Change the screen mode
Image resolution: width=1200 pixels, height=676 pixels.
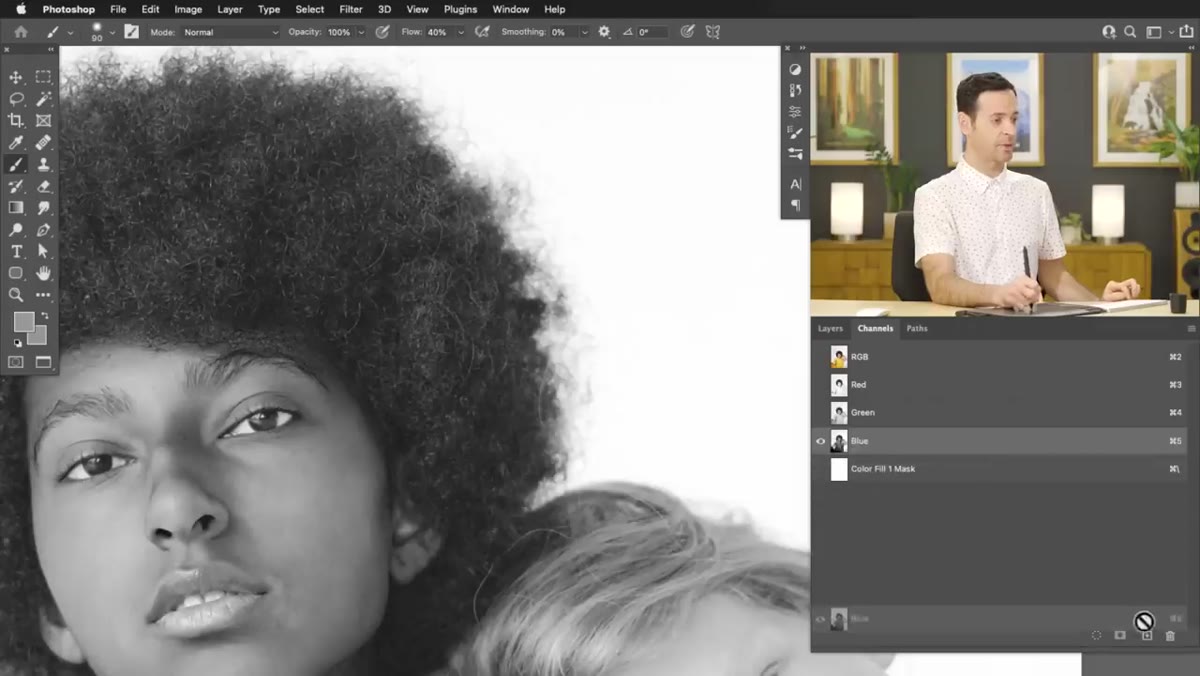pyautogui.click(x=43, y=362)
